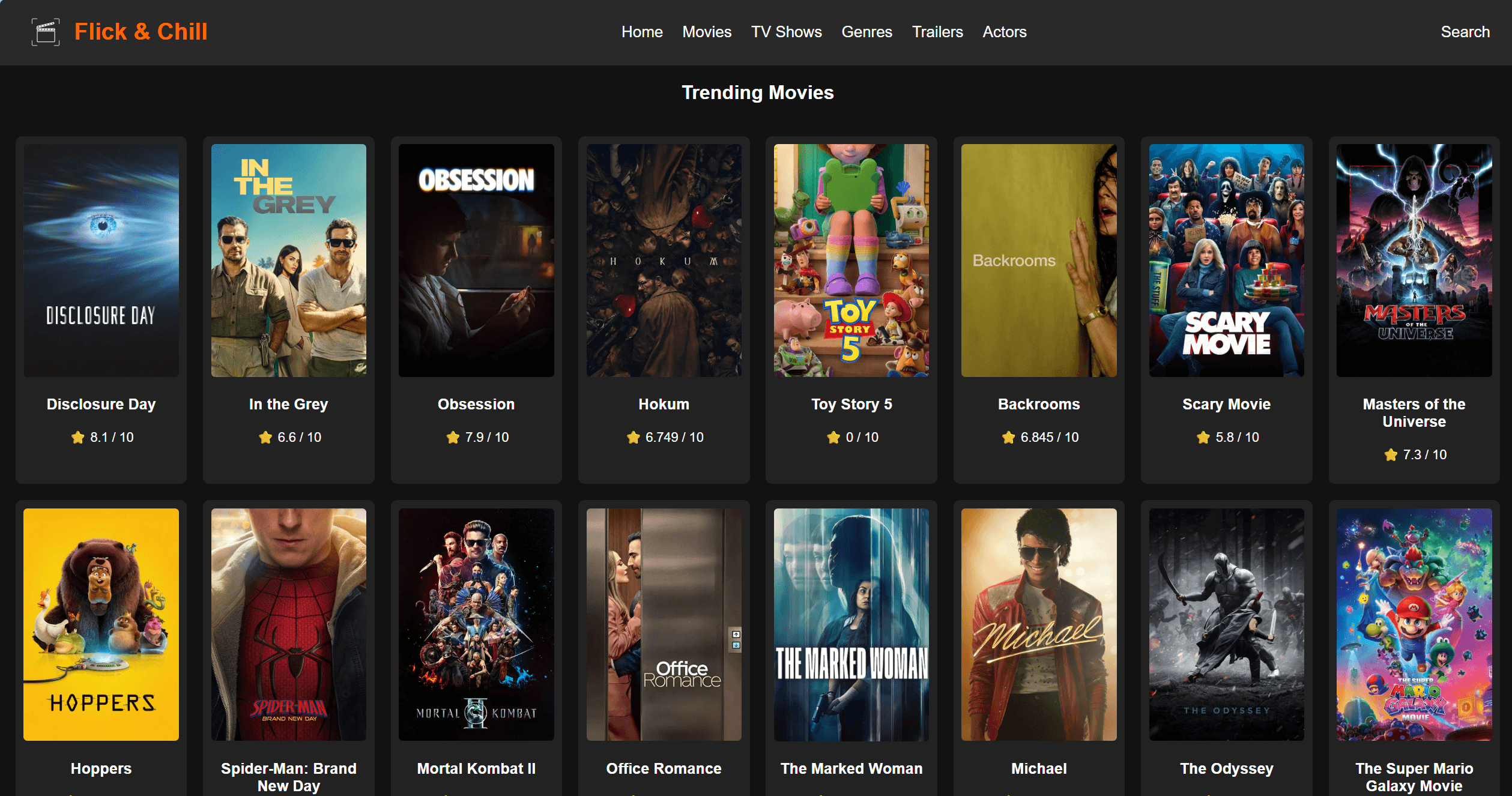Click the Scary Movie rating star
This screenshot has height=796, width=1512.
click(1203, 438)
